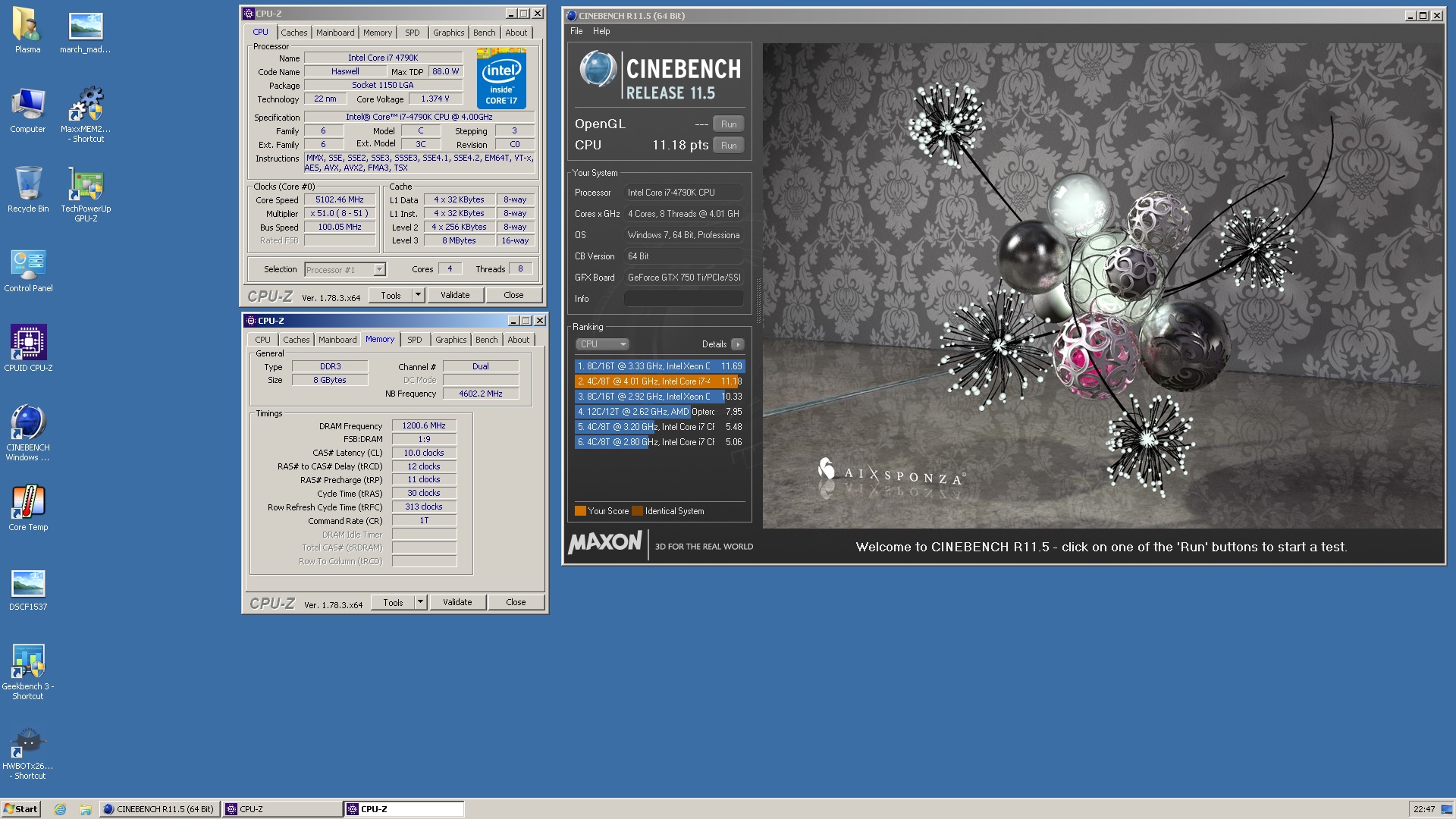Click the Processor field Intel Core i7-4790K CPU
This screenshot has height=819, width=1456.
(x=683, y=193)
